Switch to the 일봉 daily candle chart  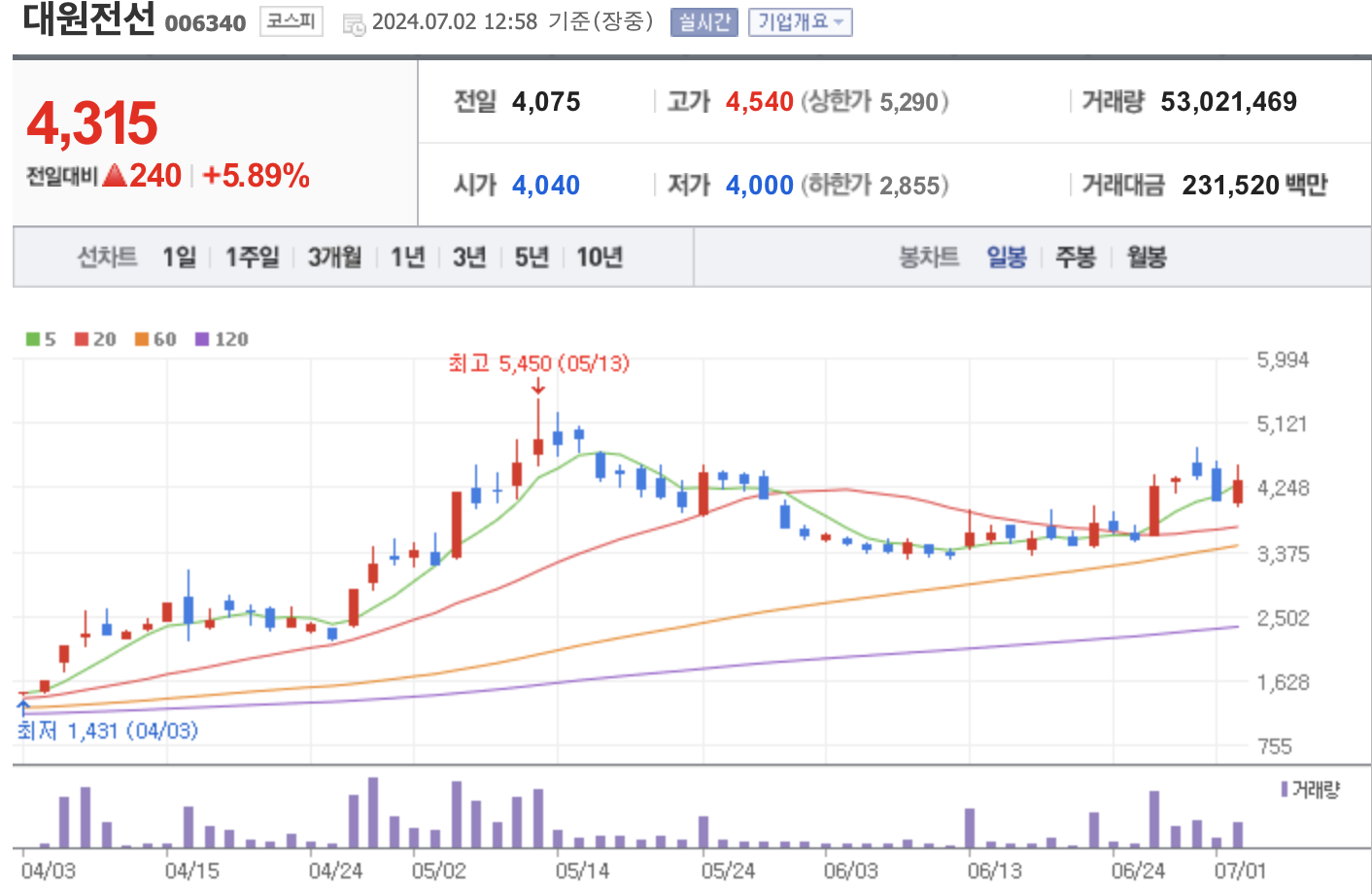click(x=1007, y=257)
